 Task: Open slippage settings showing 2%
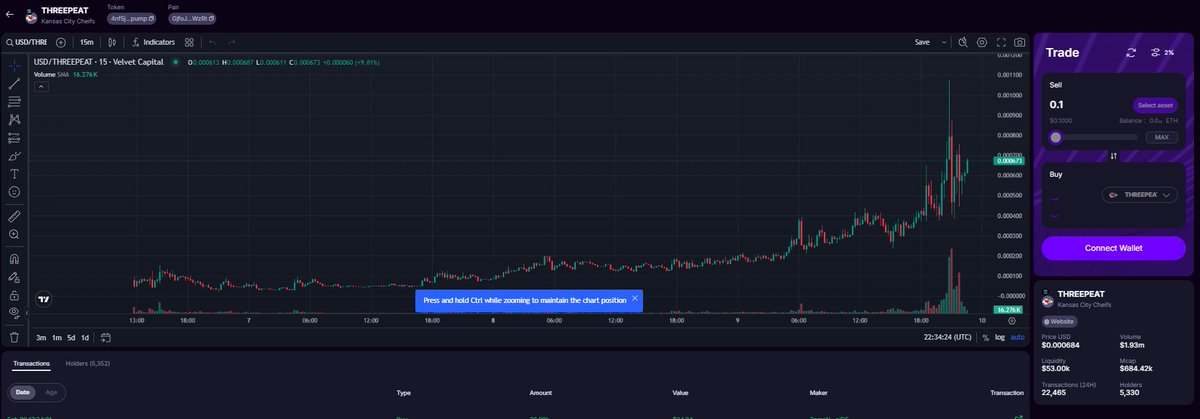coord(1162,52)
